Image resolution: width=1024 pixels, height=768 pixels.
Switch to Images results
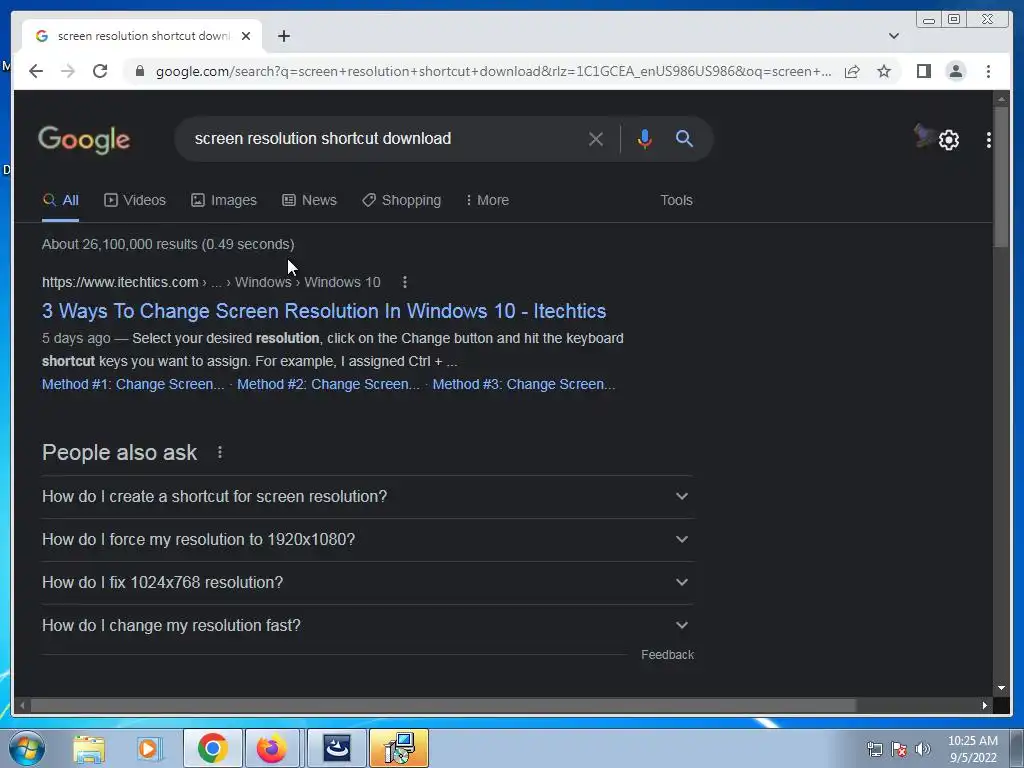224,200
